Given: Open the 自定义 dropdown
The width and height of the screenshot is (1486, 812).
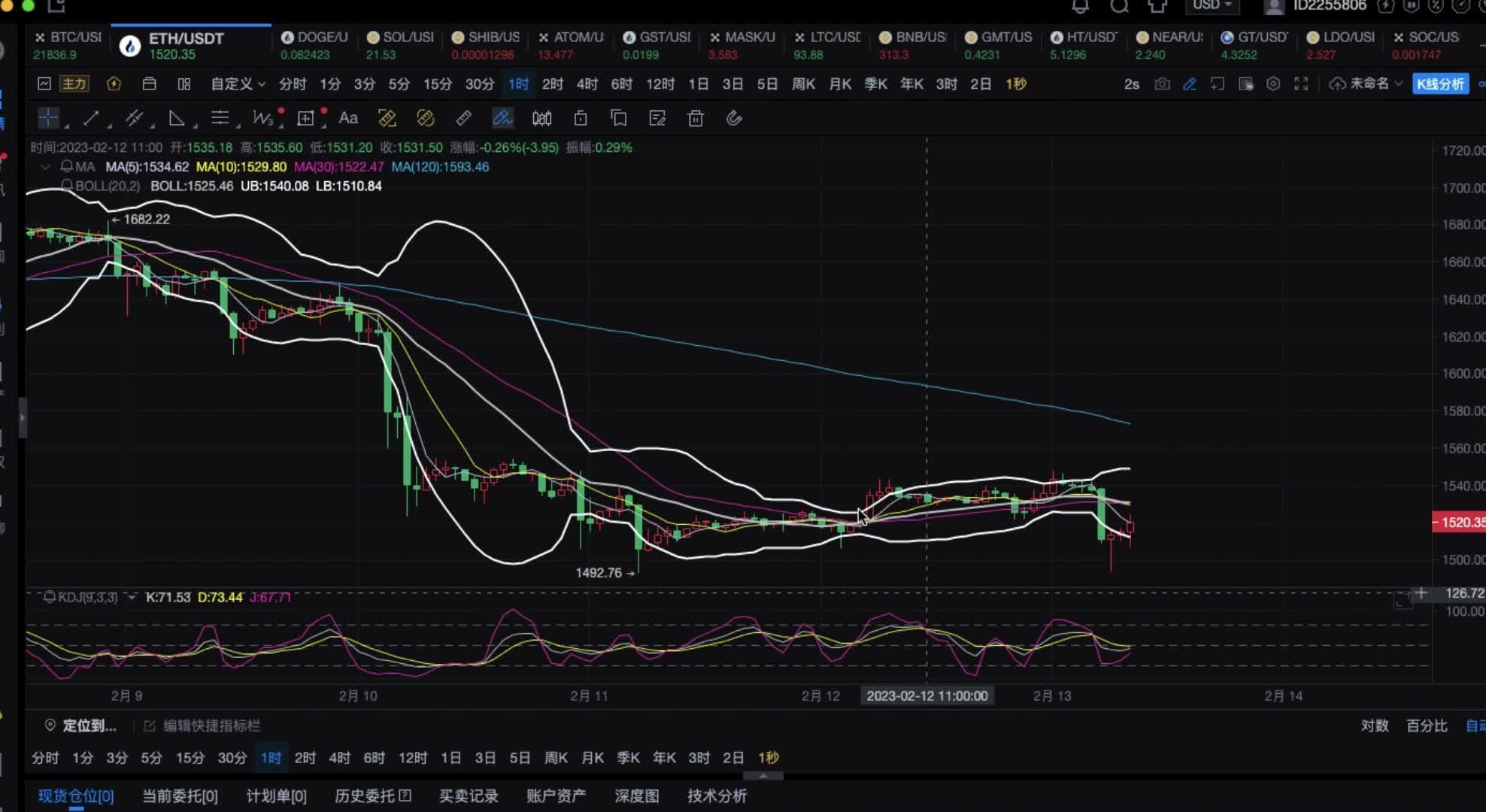Looking at the screenshot, I should point(237,84).
